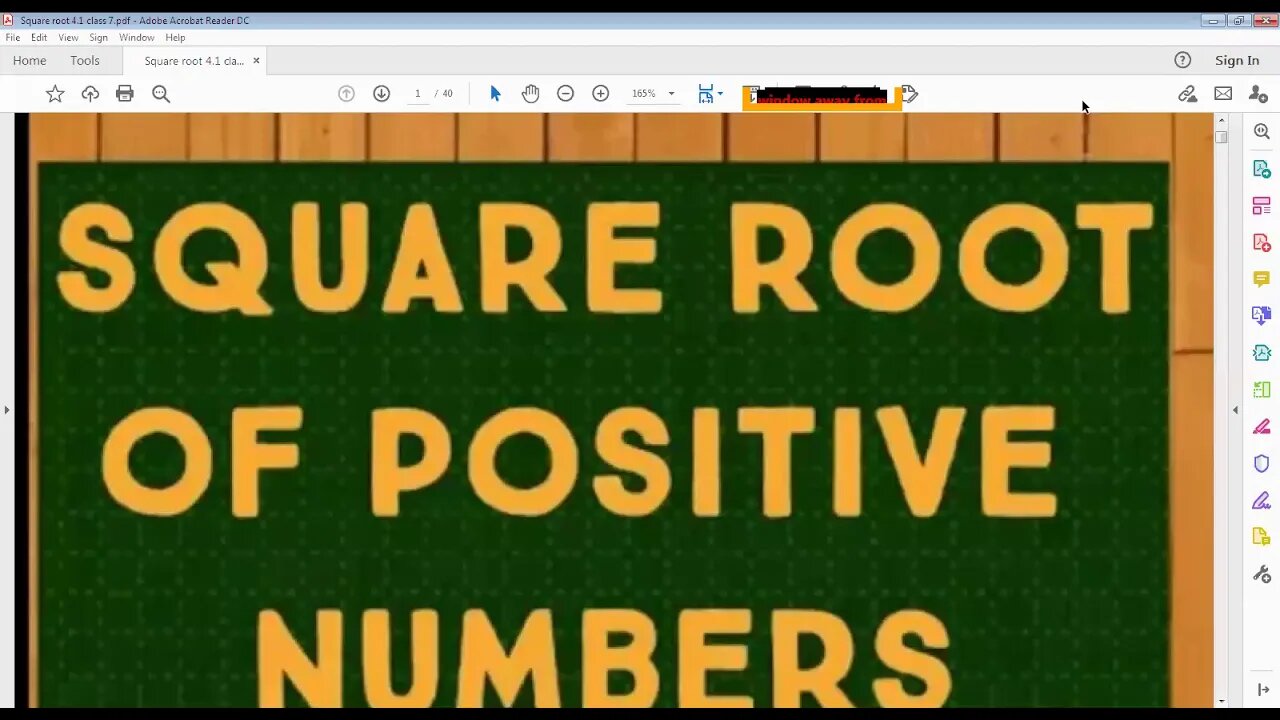Open the yellow Comment tool
The width and height of the screenshot is (1280, 720).
tap(1262, 279)
